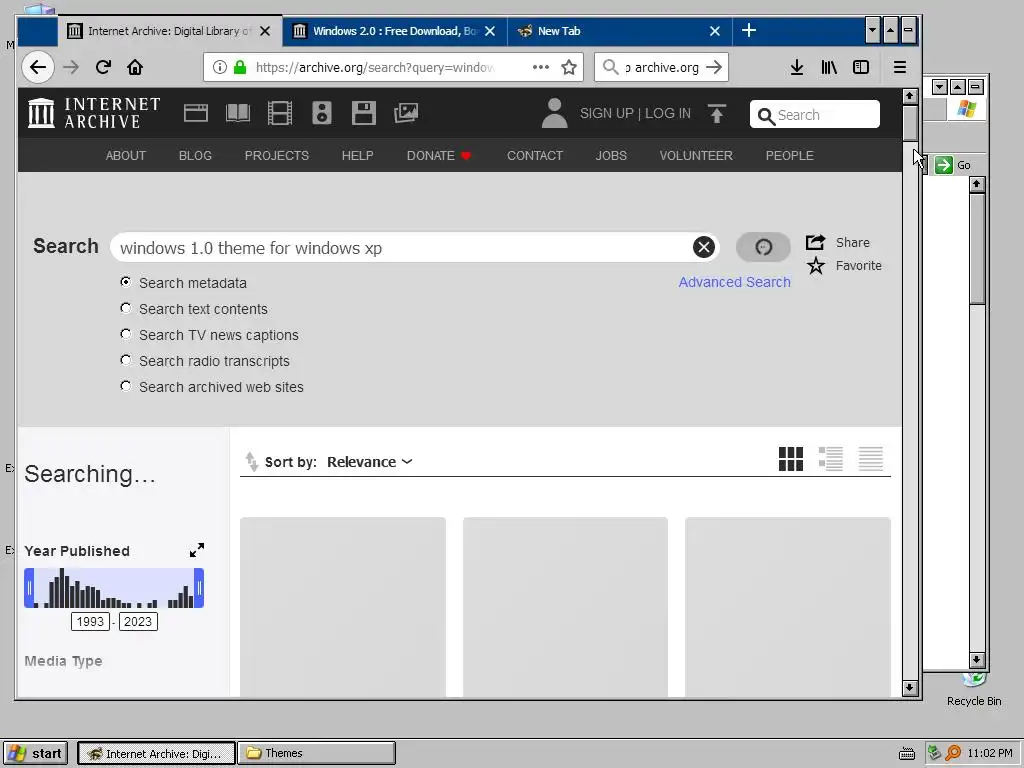Click the header Search box
The width and height of the screenshot is (1024, 768).
click(815, 114)
